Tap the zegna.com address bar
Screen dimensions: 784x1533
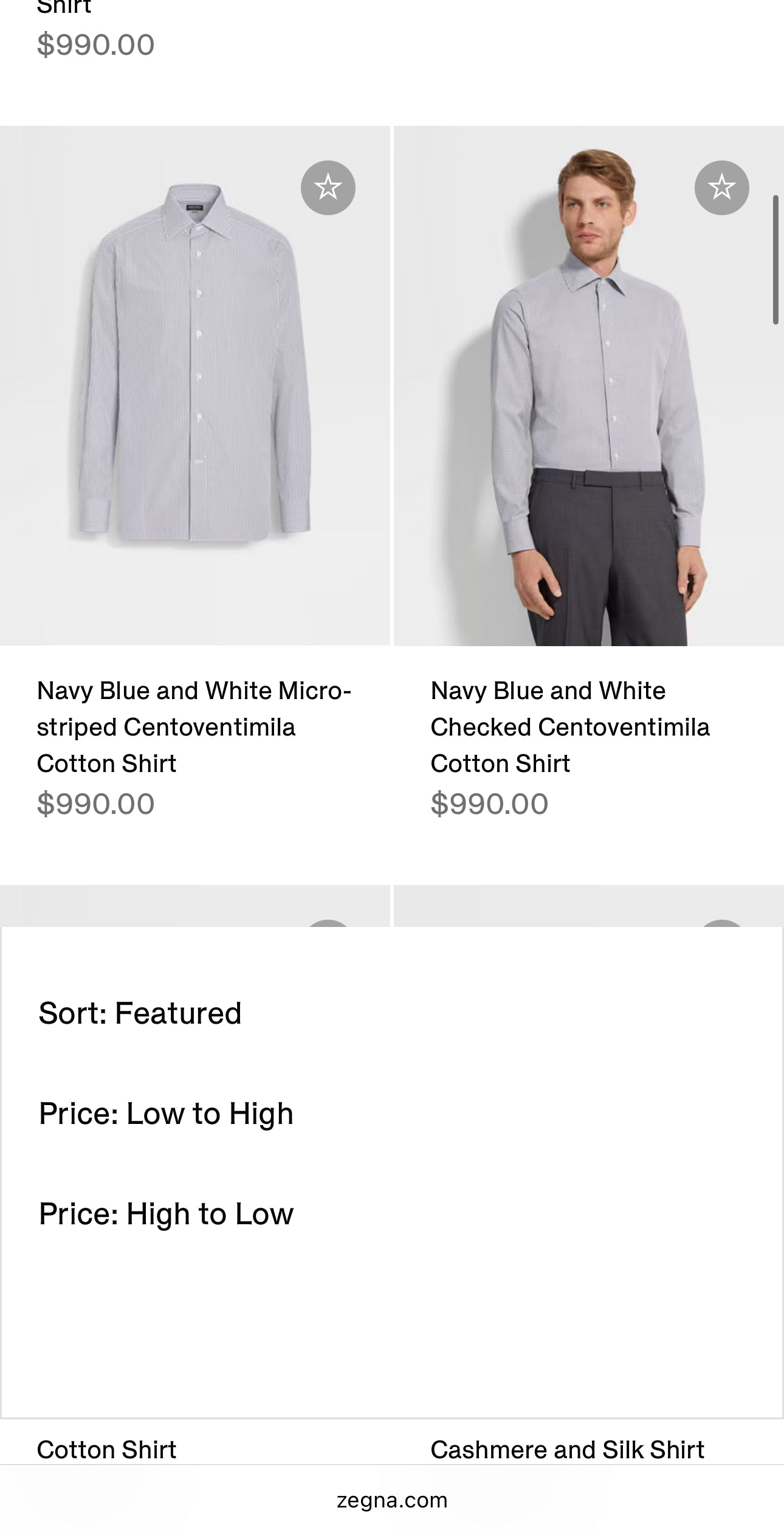point(392,1500)
